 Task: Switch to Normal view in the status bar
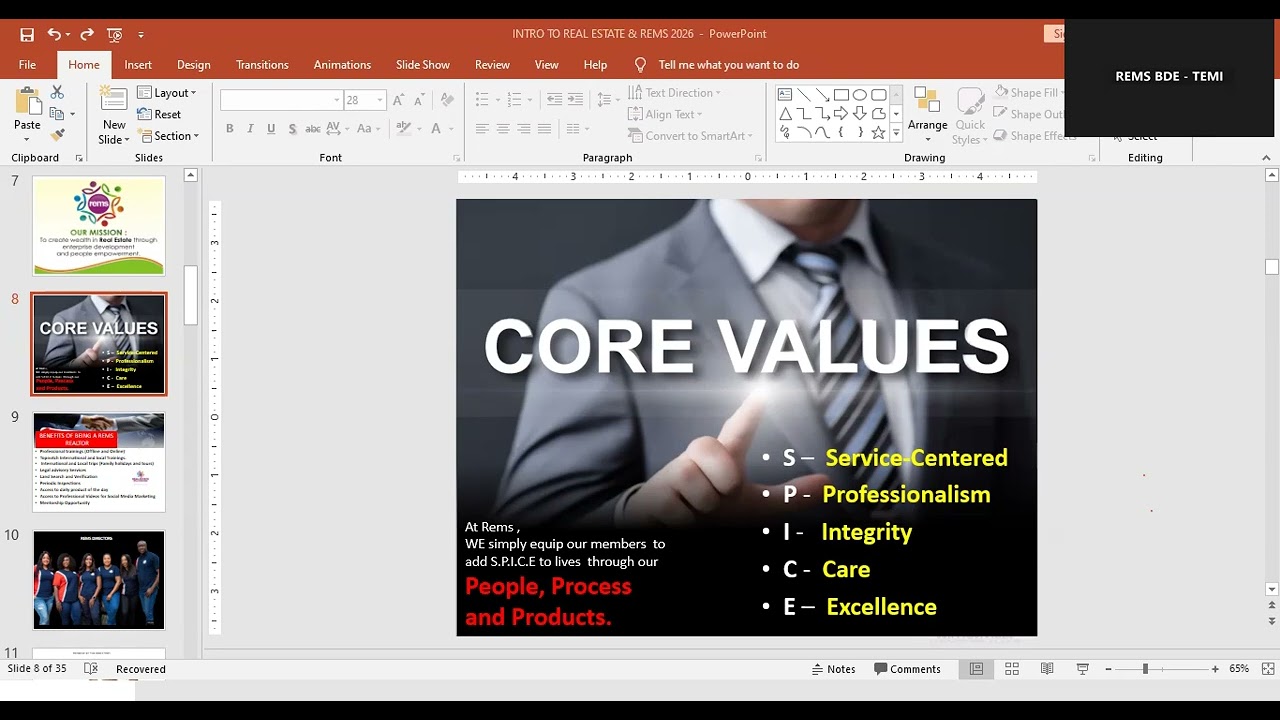coord(976,669)
